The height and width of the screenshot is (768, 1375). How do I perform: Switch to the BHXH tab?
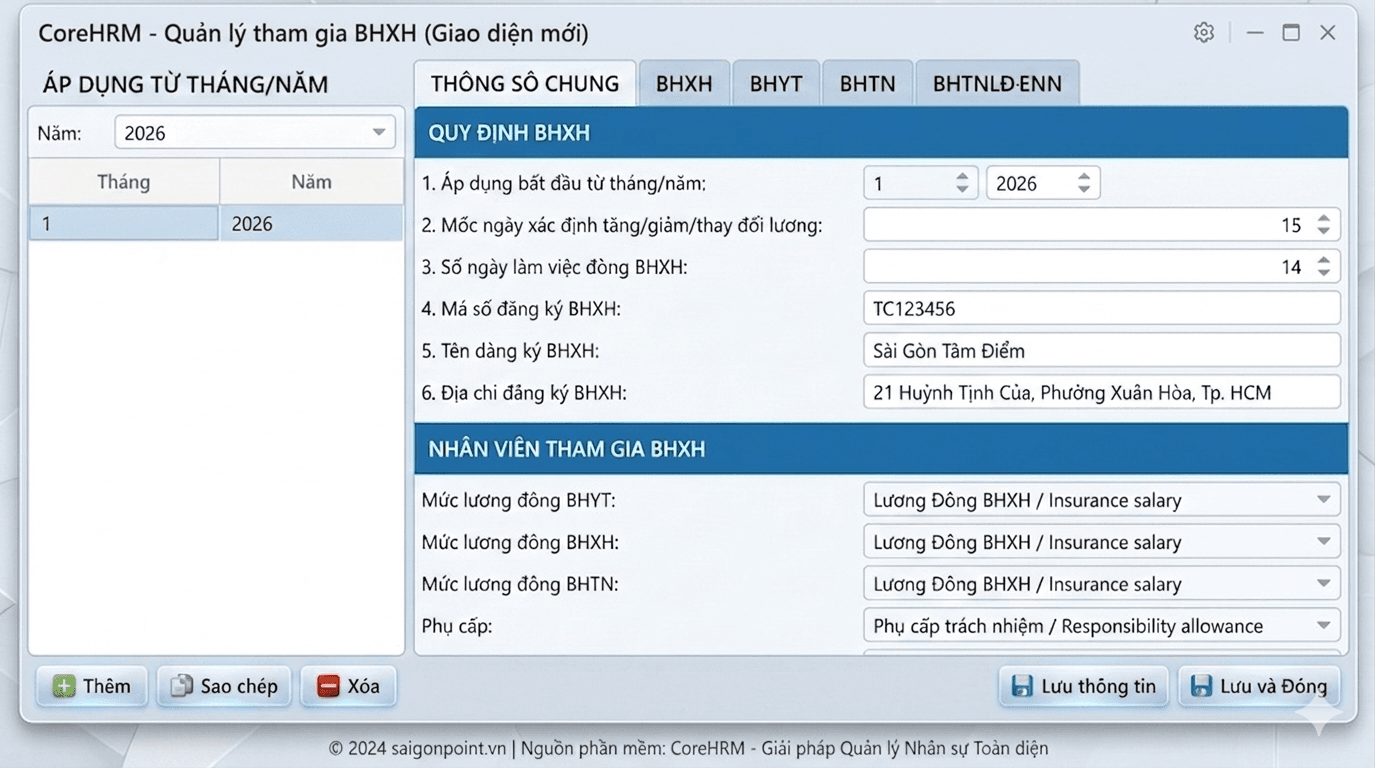click(x=684, y=83)
